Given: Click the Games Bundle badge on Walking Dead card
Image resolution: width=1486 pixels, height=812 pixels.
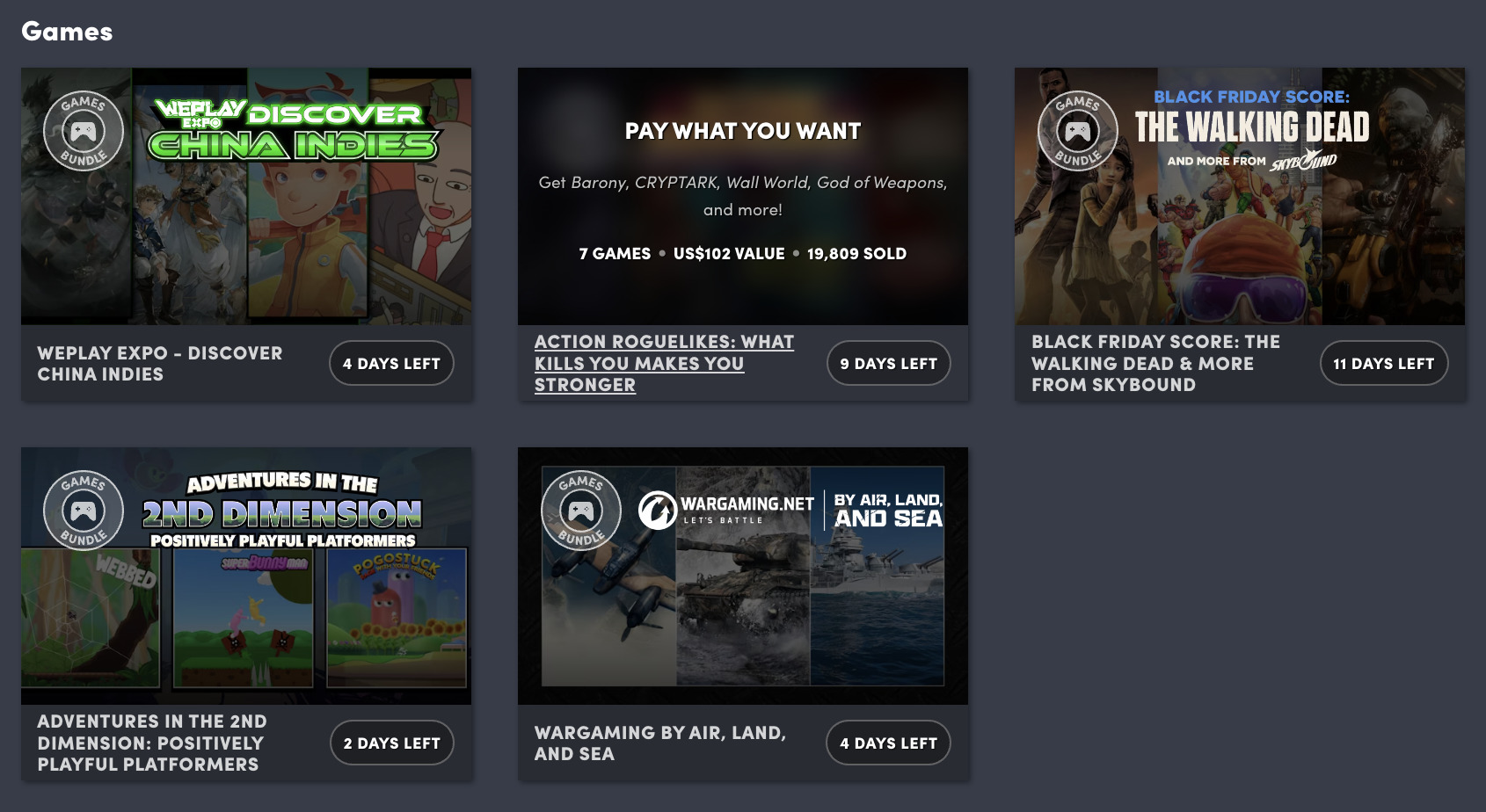Looking at the screenshot, I should click(1077, 132).
